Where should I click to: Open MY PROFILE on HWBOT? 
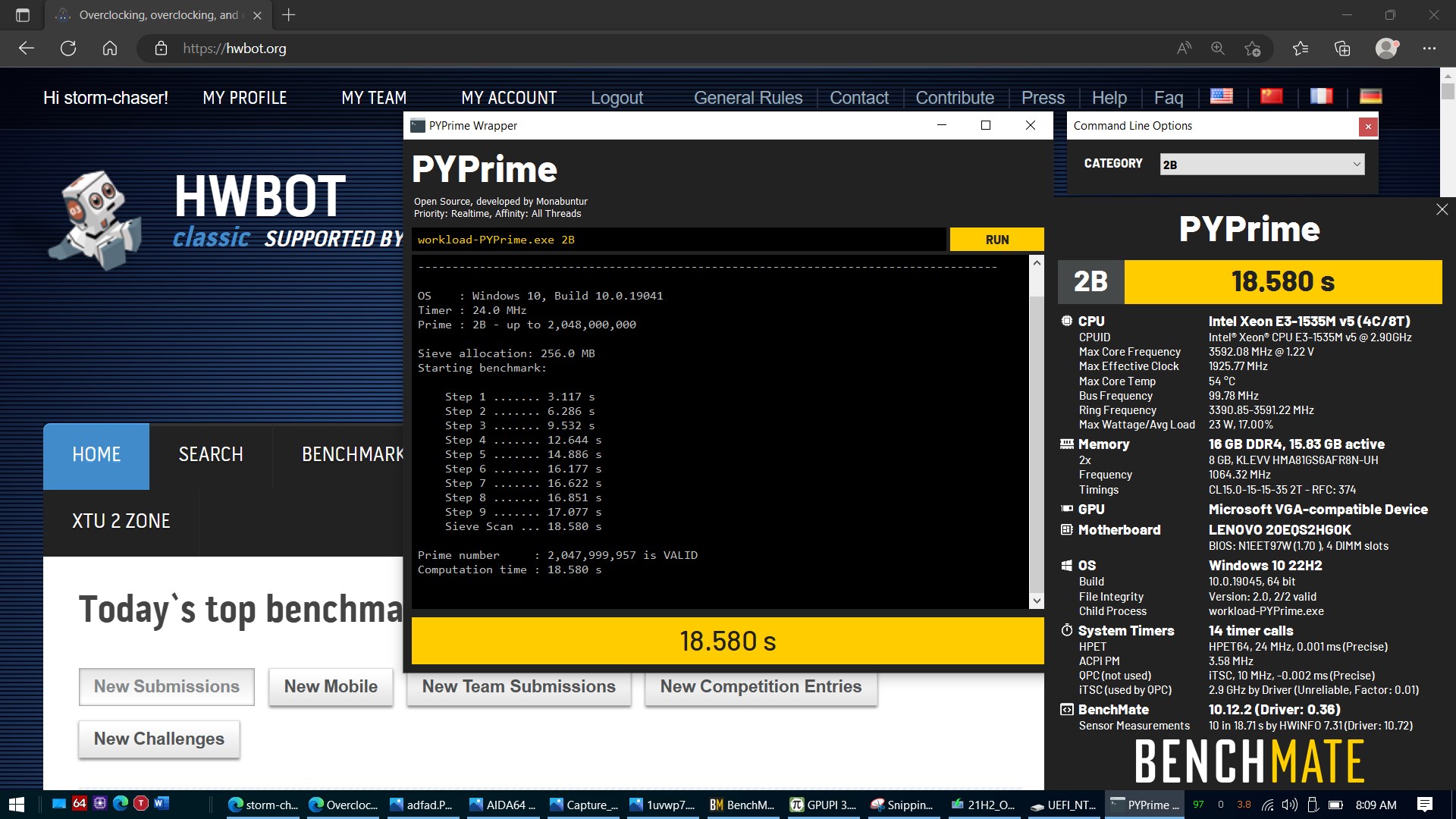pos(244,98)
